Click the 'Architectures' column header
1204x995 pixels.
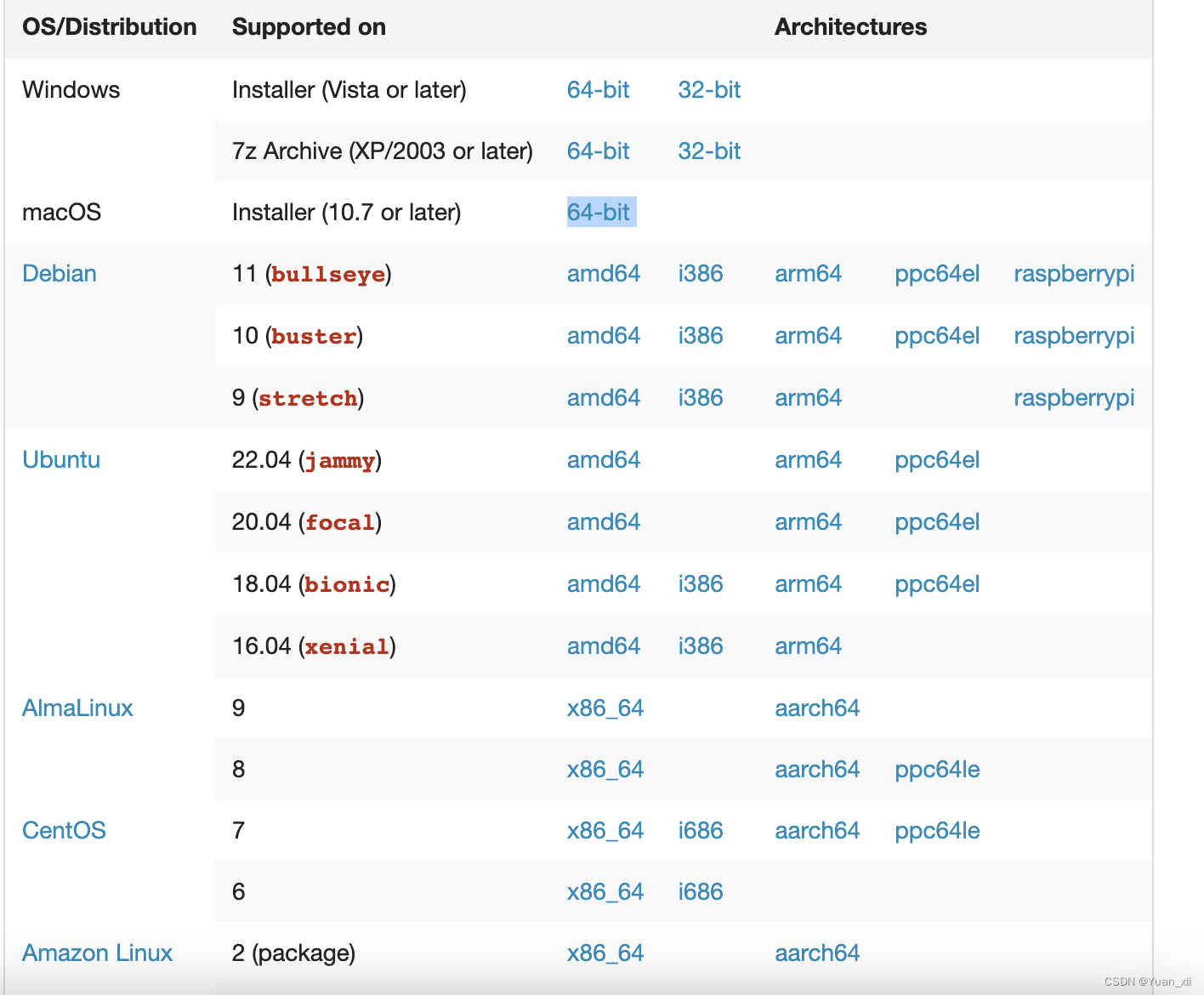coord(850,27)
